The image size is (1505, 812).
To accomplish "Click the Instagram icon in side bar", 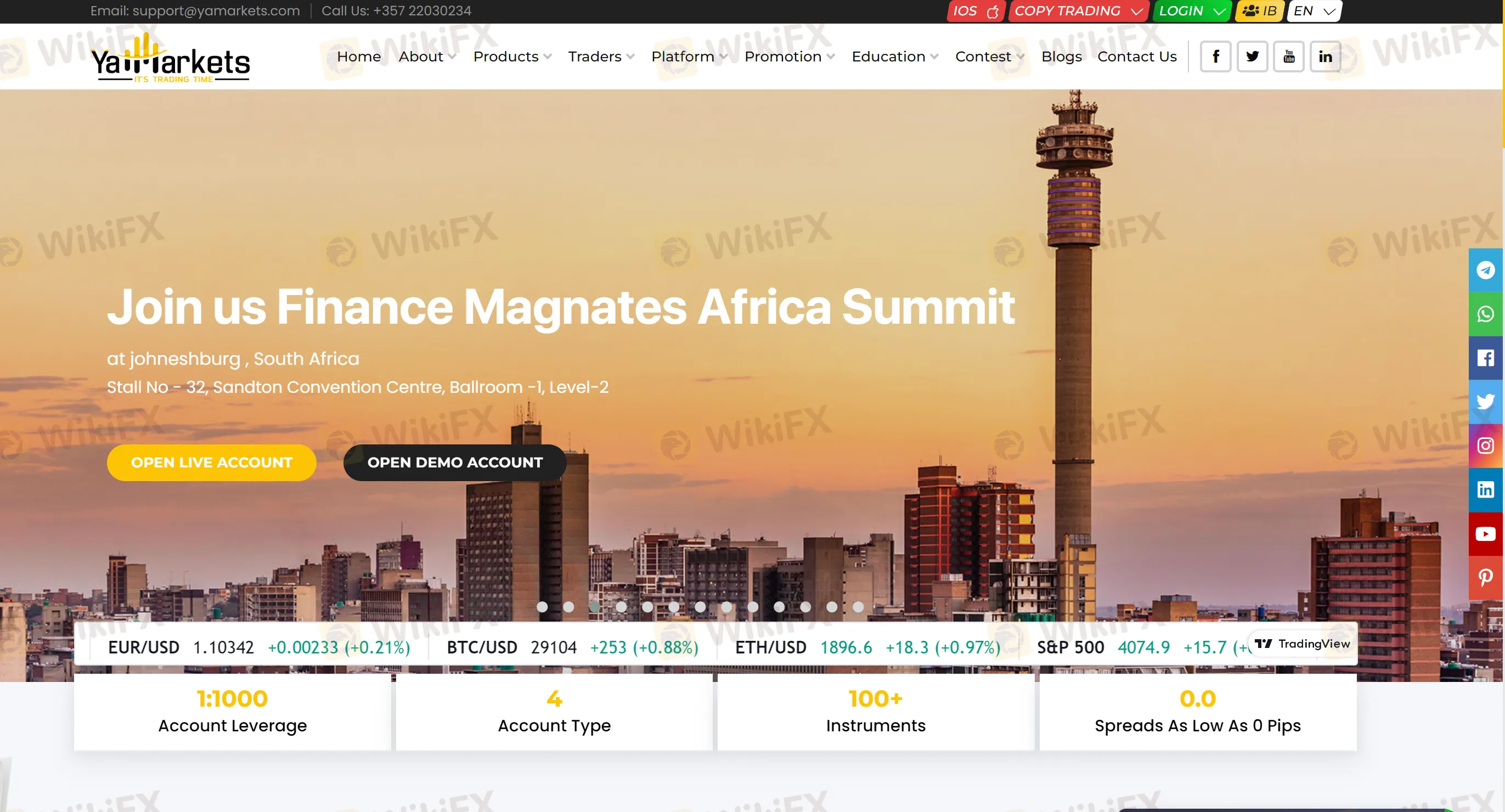I will tap(1485, 446).
